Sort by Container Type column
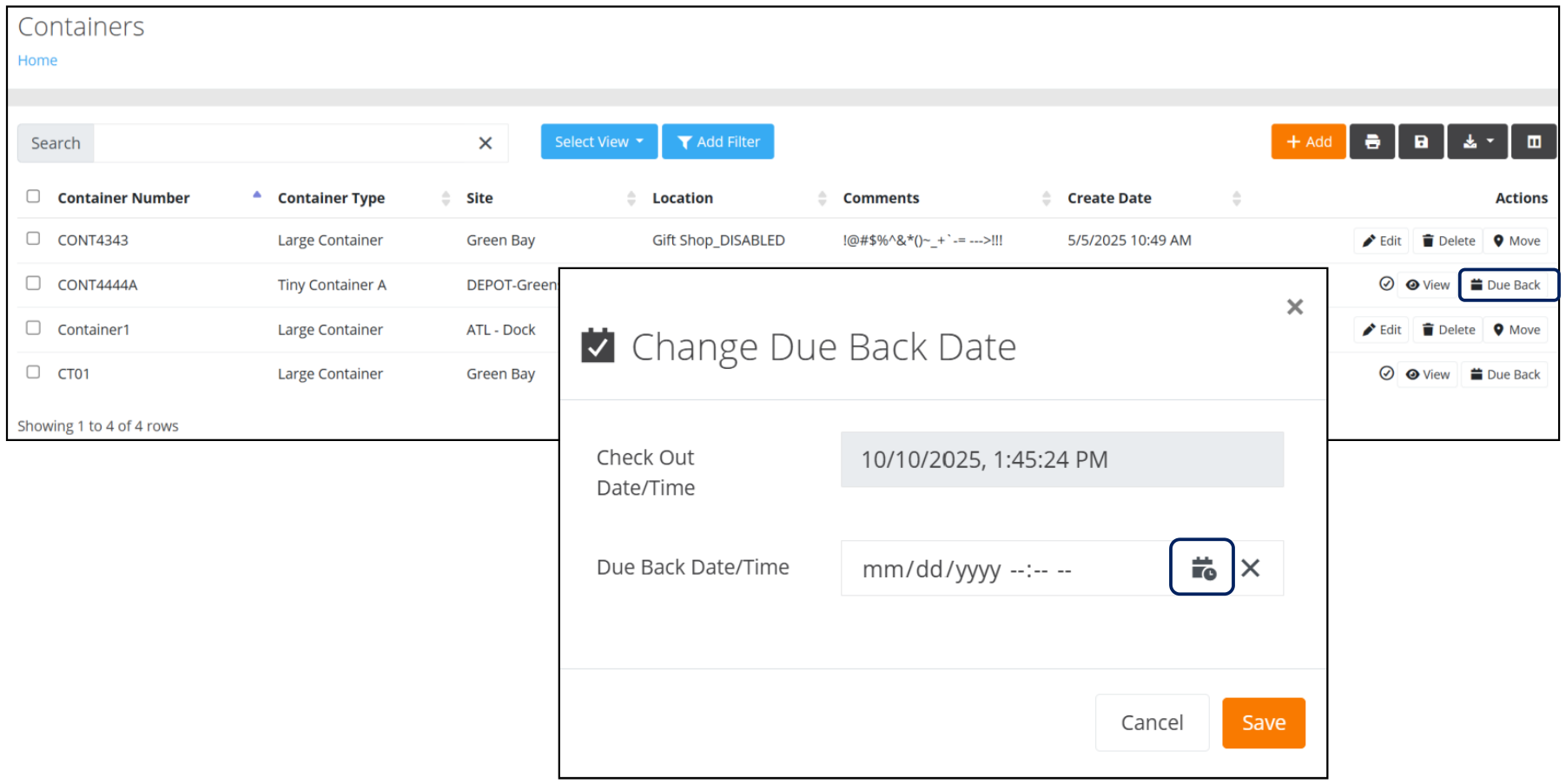The height and width of the screenshot is (784, 1566). 331,198
